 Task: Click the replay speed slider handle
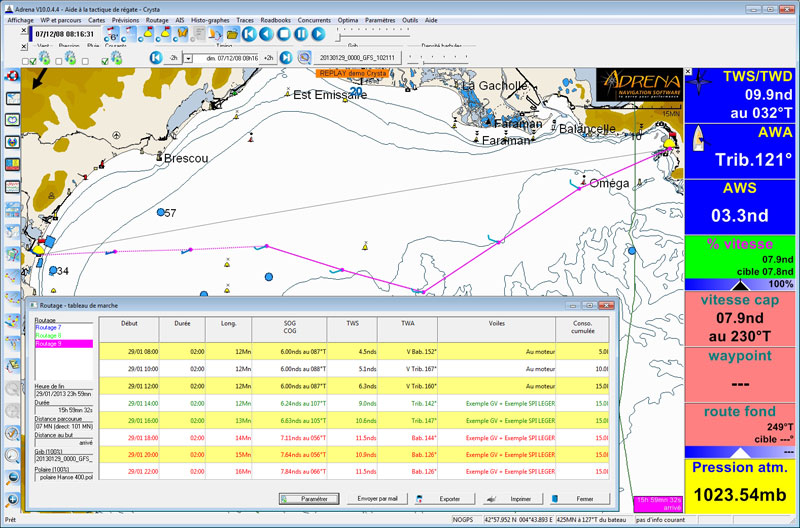tap(338, 37)
